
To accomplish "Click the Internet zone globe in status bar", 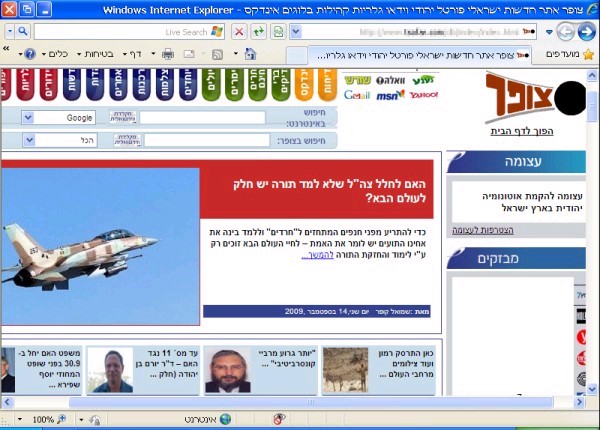I will (225, 419).
